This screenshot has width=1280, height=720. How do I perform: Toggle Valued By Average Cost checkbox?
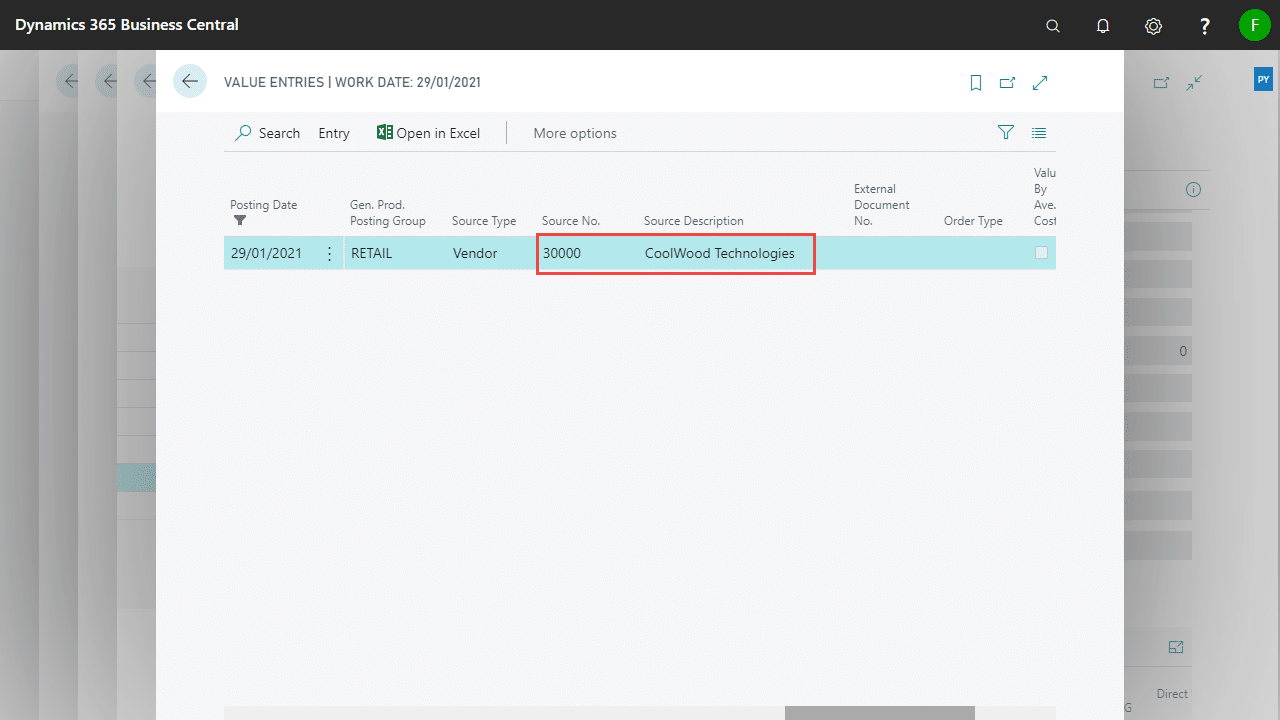click(x=1041, y=253)
